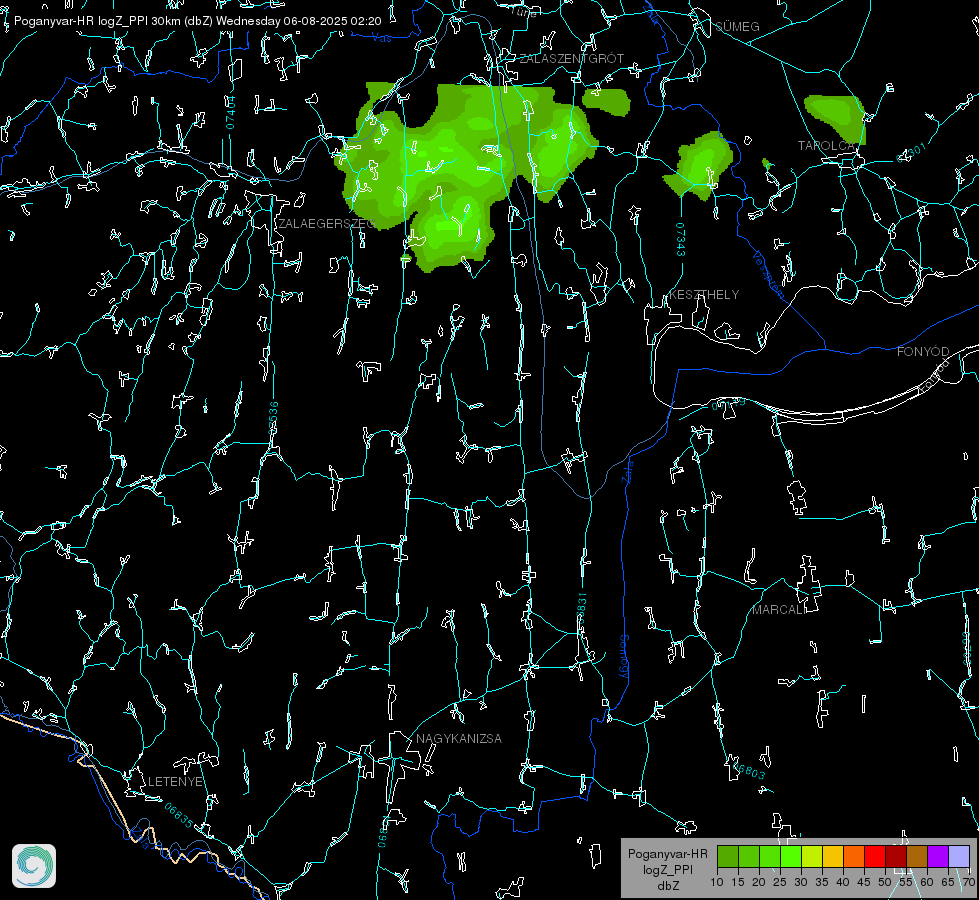Click the 25-30 dBZ bright green legend swatch
The image size is (979, 900).
791,856
